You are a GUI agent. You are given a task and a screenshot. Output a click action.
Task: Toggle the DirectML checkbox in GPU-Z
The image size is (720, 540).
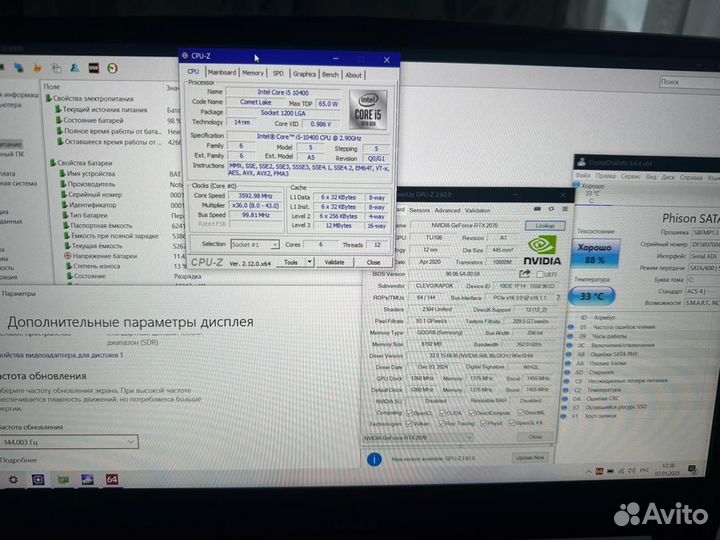coord(520,413)
